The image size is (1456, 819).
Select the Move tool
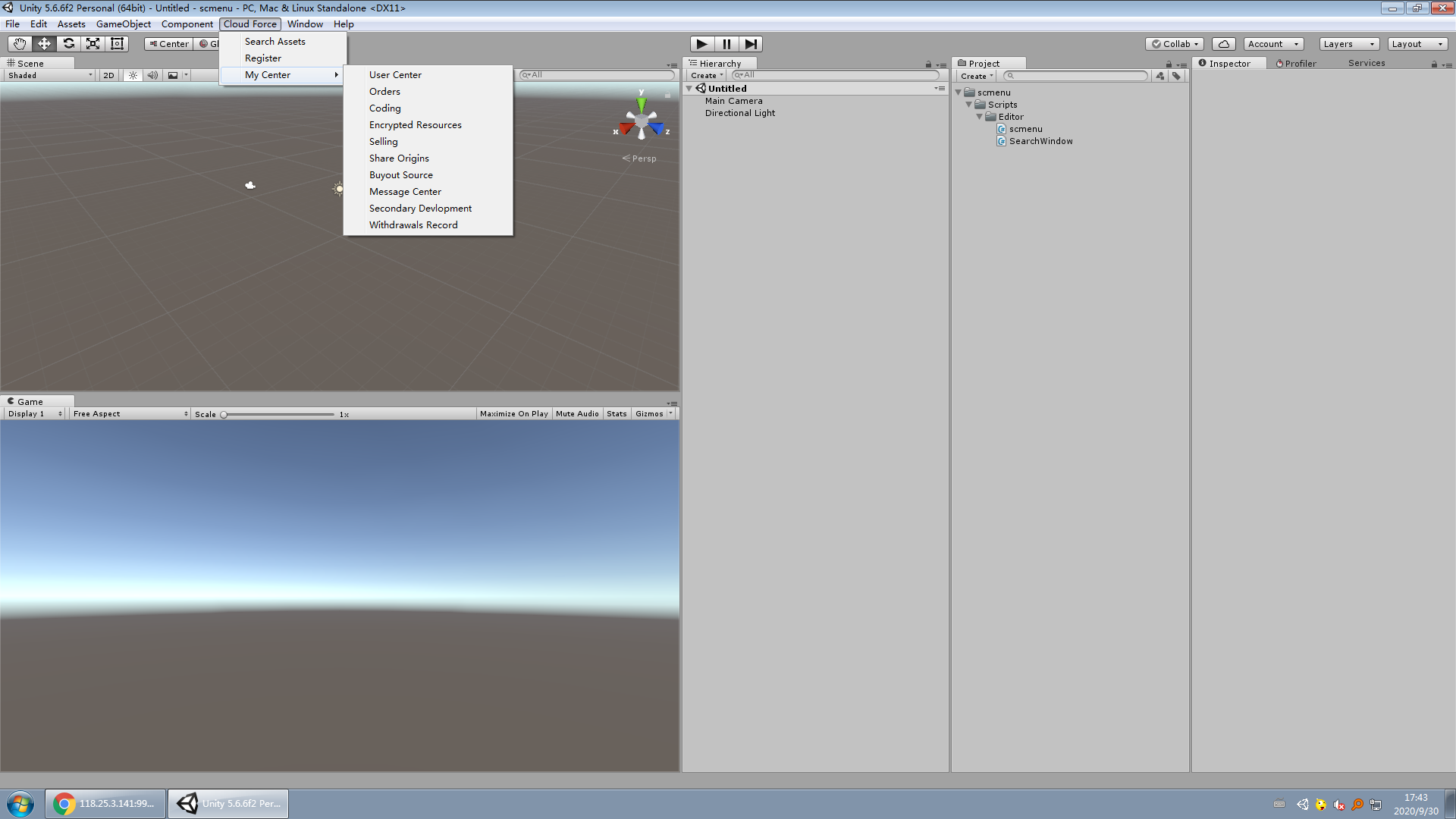[x=44, y=44]
